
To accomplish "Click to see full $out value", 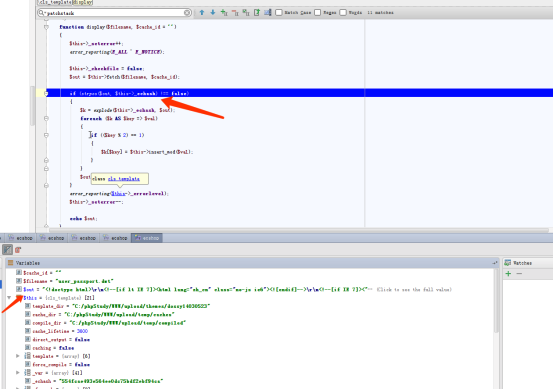I will 414,290.
